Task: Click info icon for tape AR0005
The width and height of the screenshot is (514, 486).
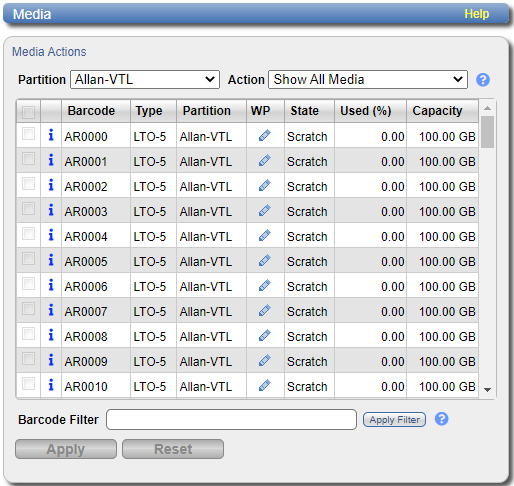Action: click(51, 260)
